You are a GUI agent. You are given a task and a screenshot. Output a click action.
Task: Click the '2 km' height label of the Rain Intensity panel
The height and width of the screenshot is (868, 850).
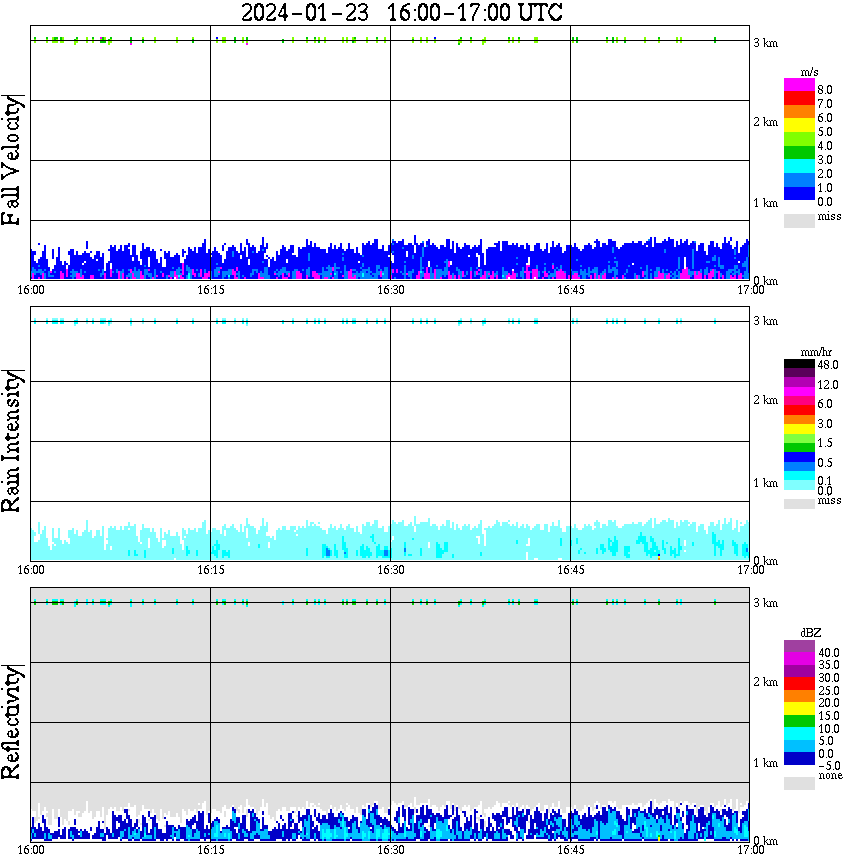tap(765, 400)
